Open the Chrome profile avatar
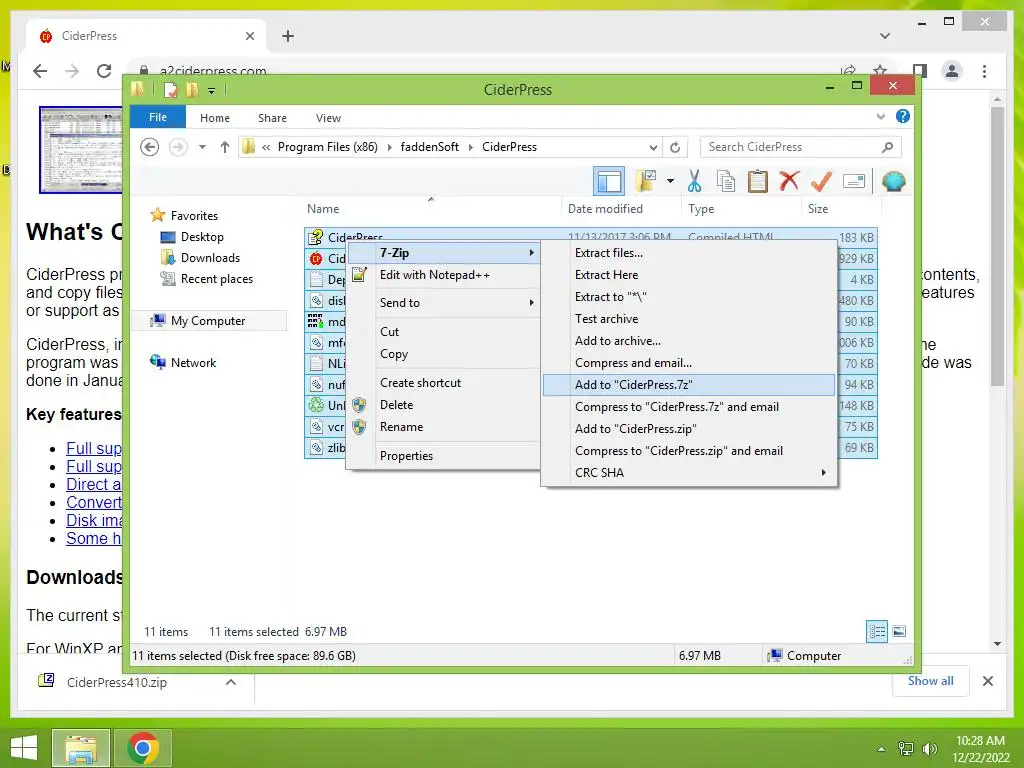1024x768 pixels. click(x=952, y=71)
